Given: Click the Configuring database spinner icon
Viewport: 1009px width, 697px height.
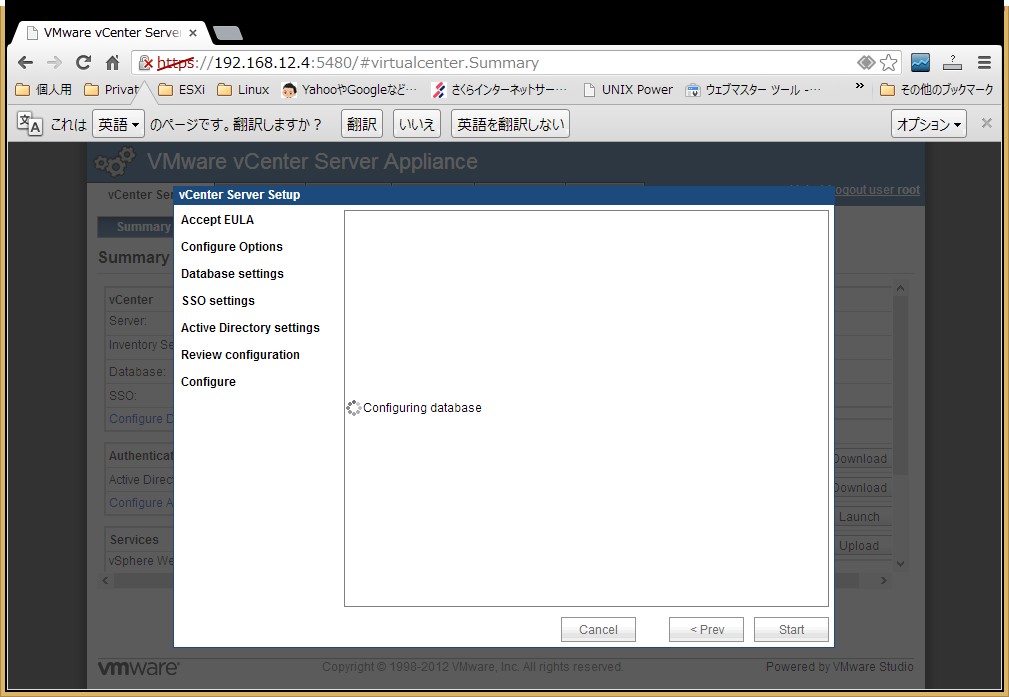Looking at the screenshot, I should click(x=353, y=408).
